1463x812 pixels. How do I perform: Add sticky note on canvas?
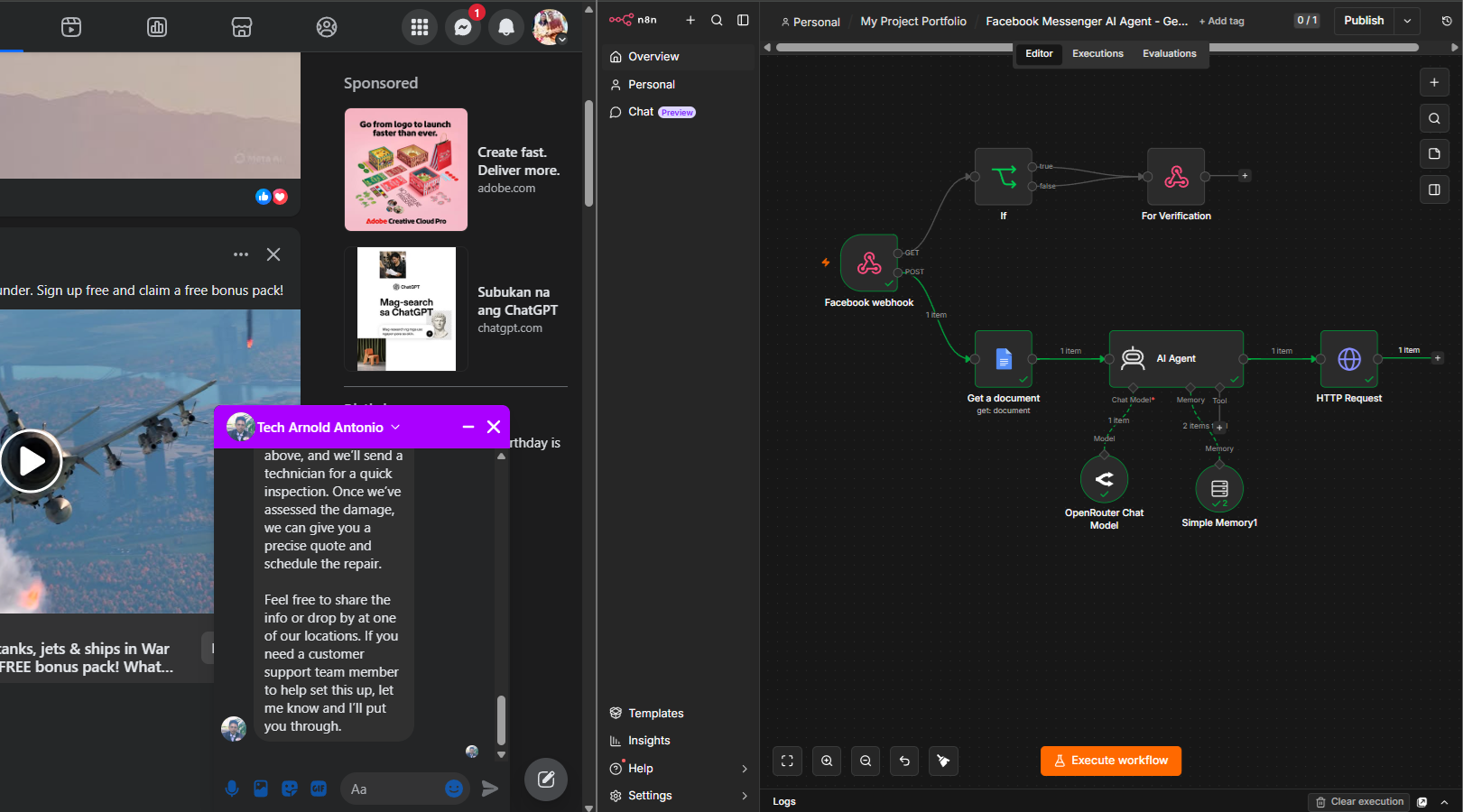click(1434, 153)
